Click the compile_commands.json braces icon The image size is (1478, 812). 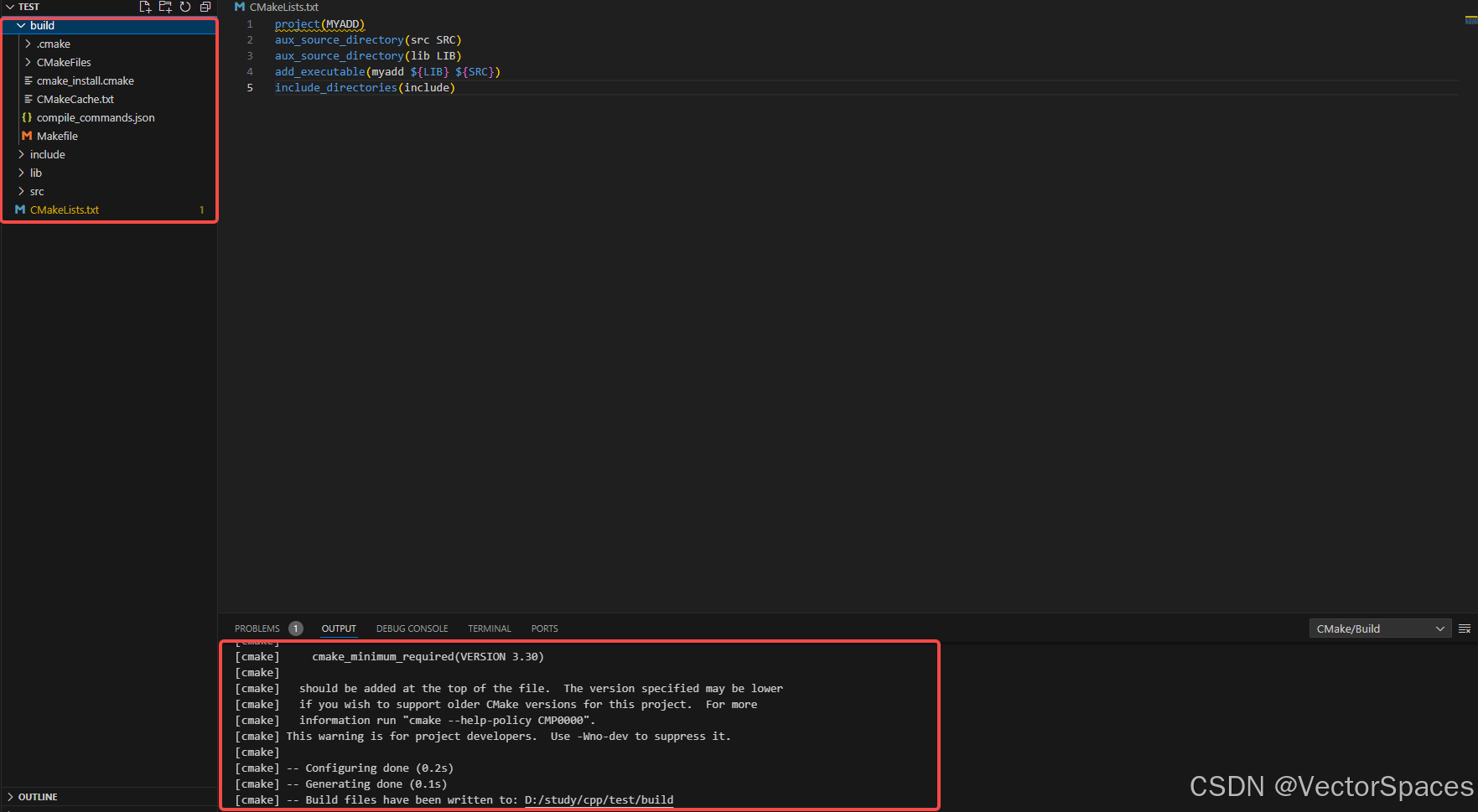pyautogui.click(x=28, y=117)
